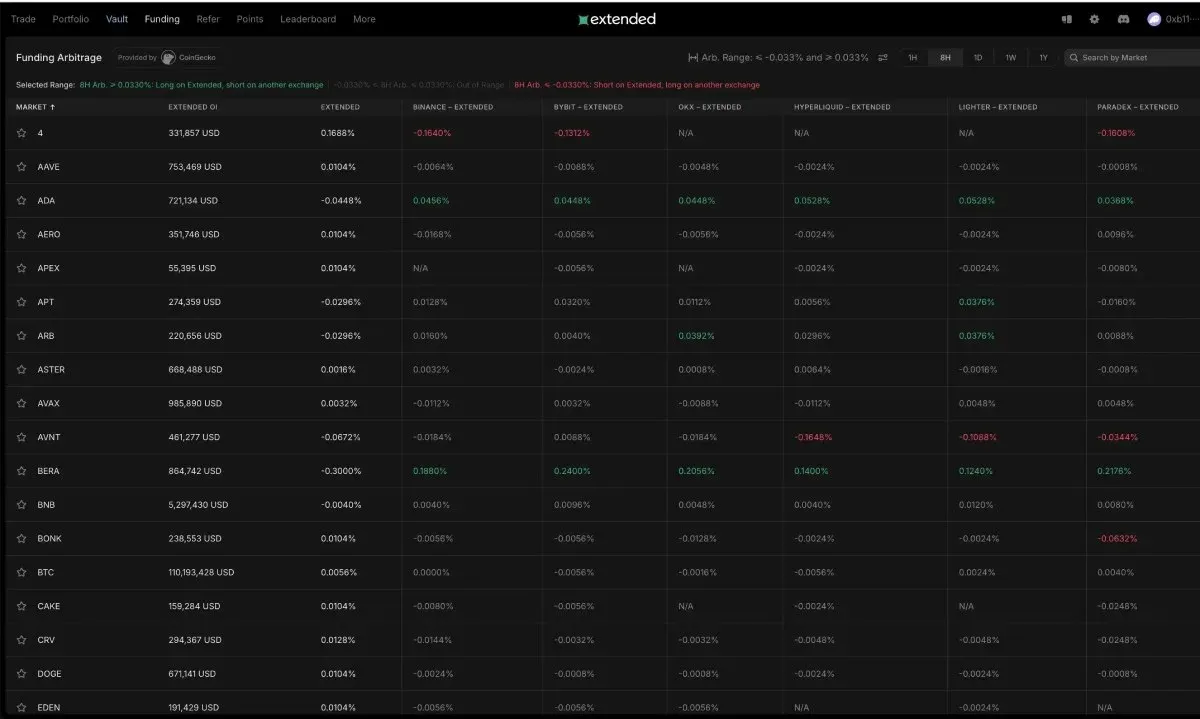
Task: Click ADA Binance 0.0456% value
Action: pyautogui.click(x=431, y=201)
